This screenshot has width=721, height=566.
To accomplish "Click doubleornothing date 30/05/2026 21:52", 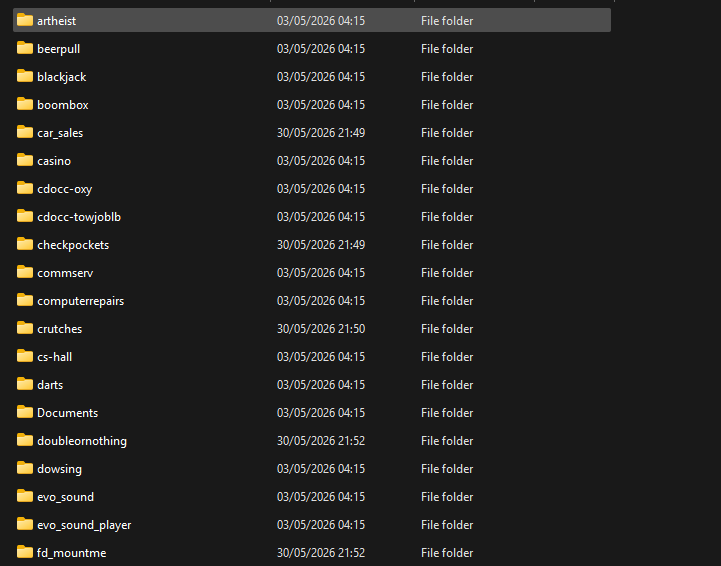I will click(321, 441).
